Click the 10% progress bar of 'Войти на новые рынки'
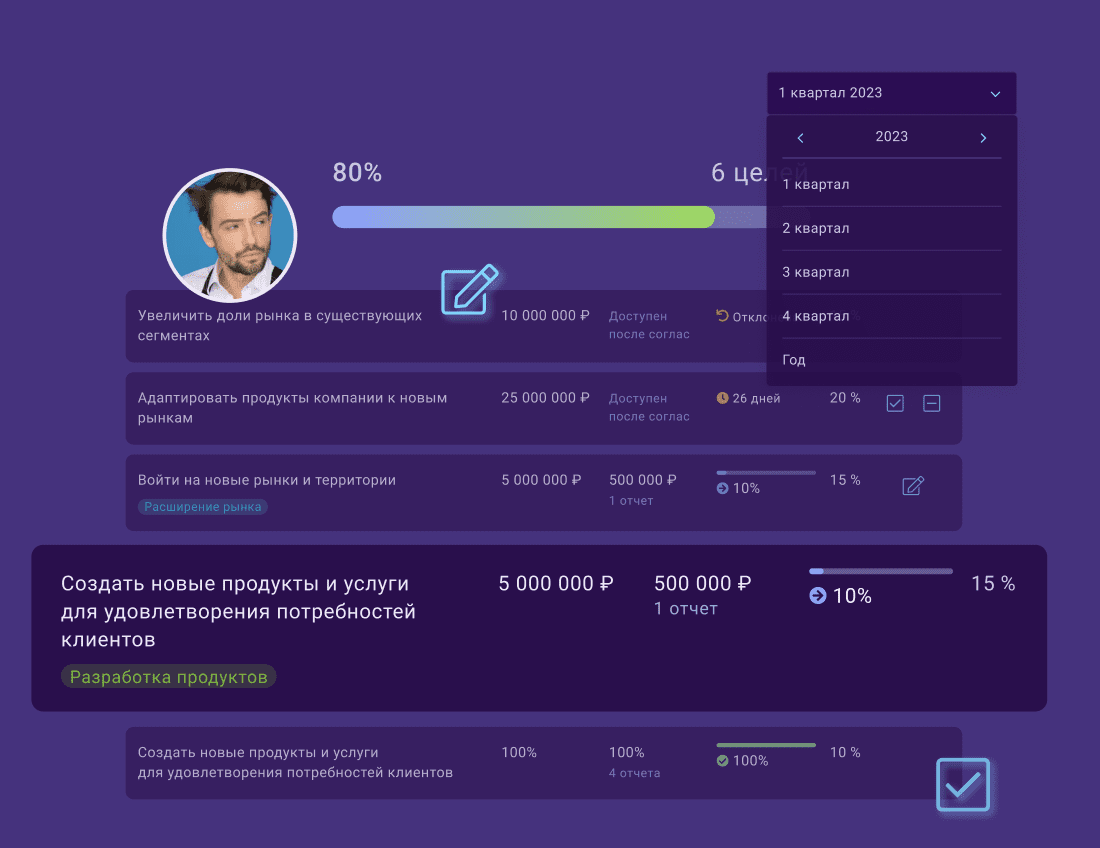The image size is (1100, 848). pos(766,473)
